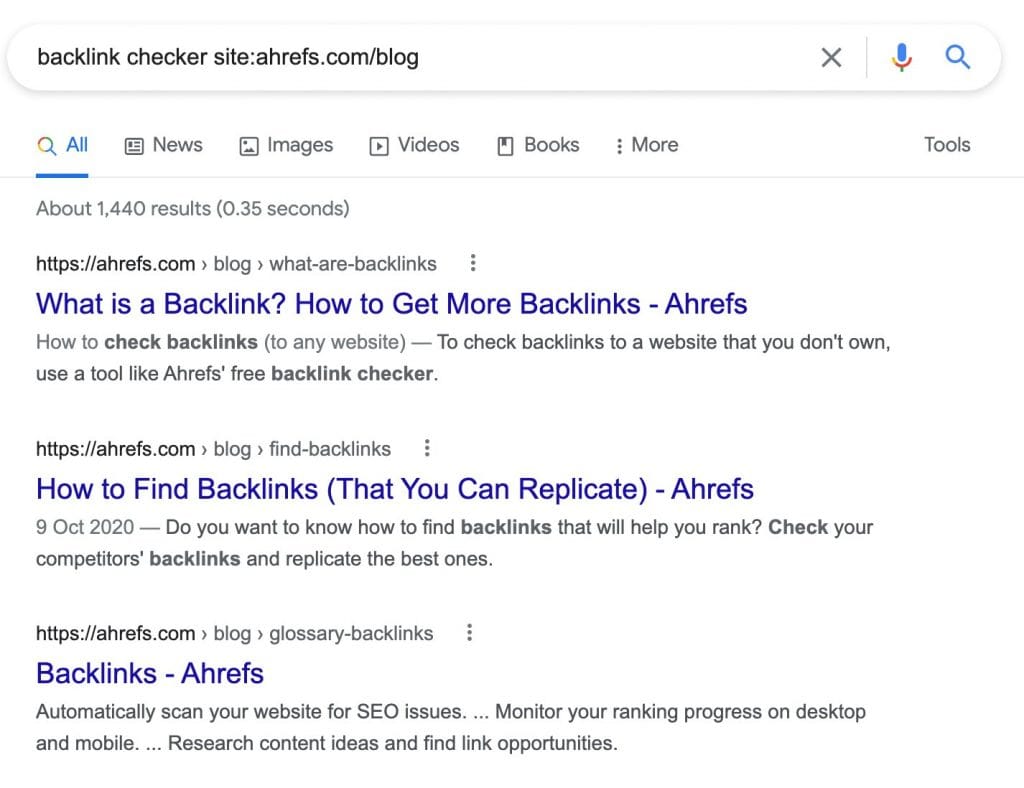Image resolution: width=1024 pixels, height=788 pixels.
Task: Show the Books results tab
Action: [538, 145]
